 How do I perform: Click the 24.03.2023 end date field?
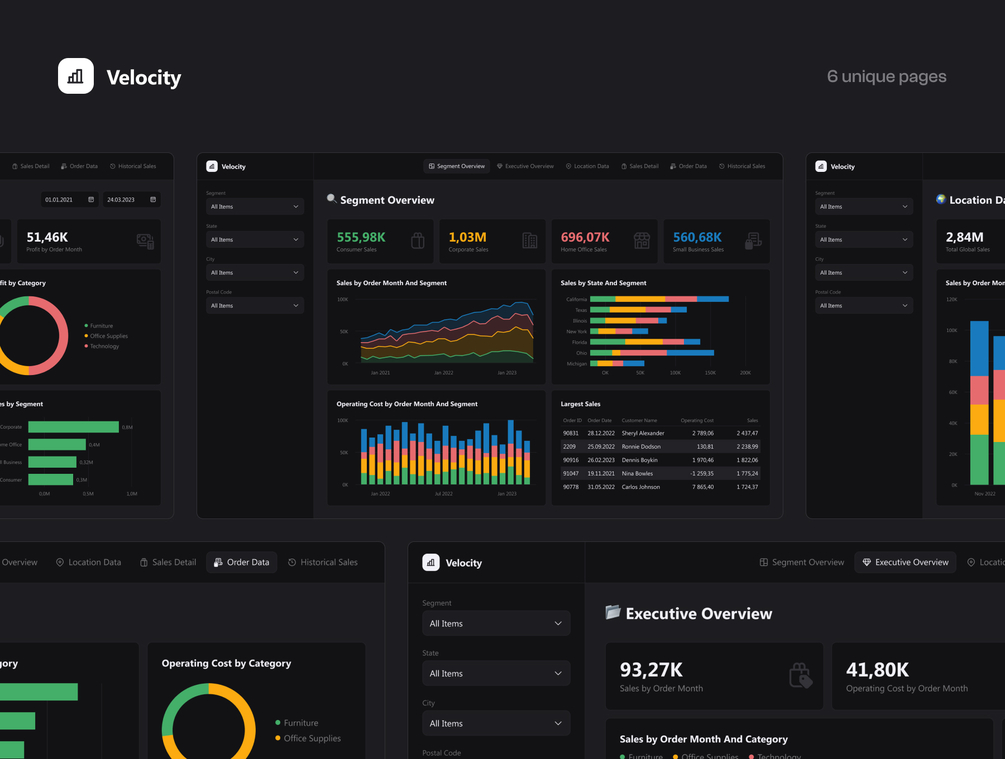tap(131, 199)
